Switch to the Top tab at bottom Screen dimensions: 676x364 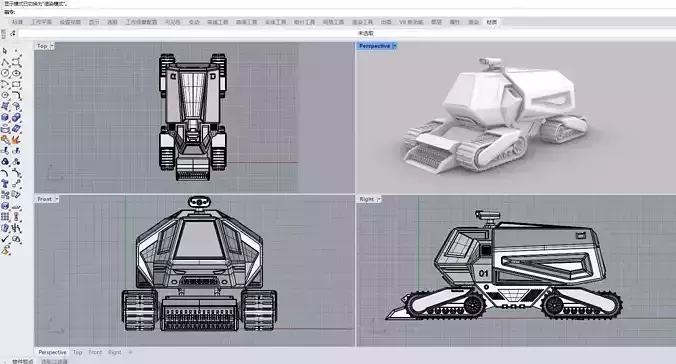[x=78, y=352]
